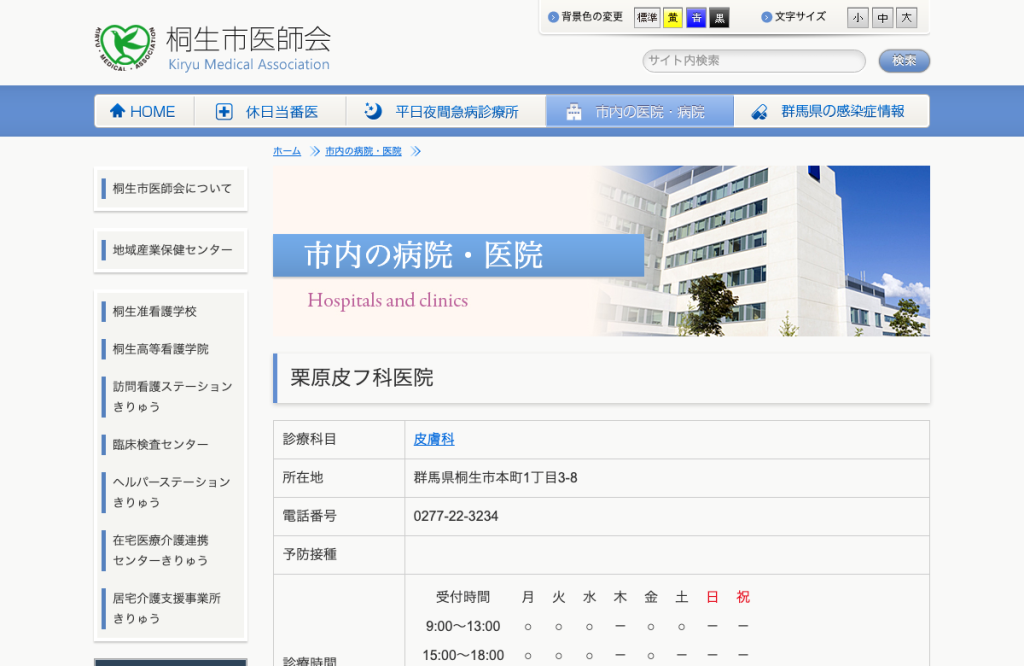The image size is (1024, 666).
Task: Click the HOME house icon
Action: [118, 110]
